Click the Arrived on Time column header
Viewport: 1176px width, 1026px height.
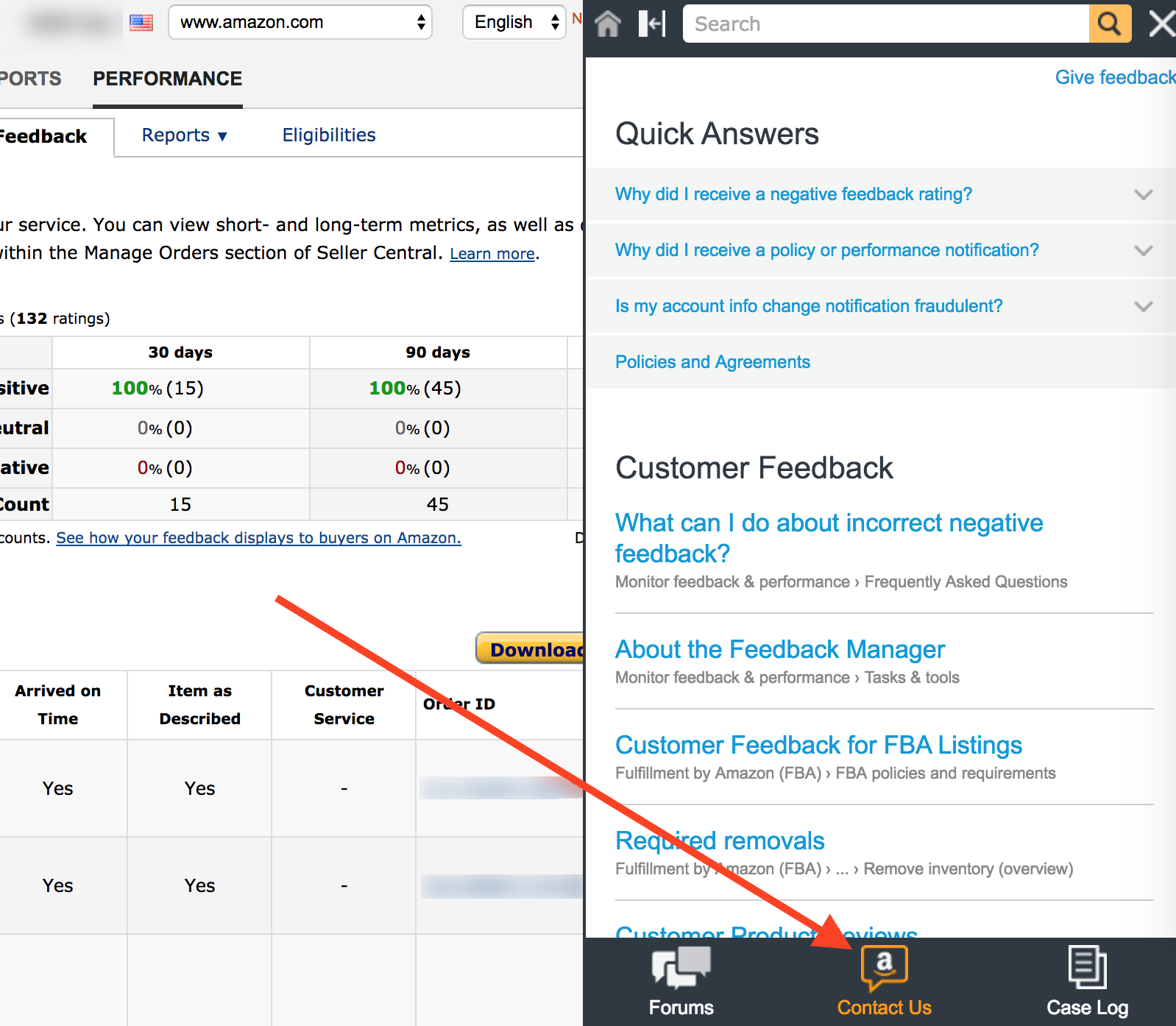pos(58,705)
